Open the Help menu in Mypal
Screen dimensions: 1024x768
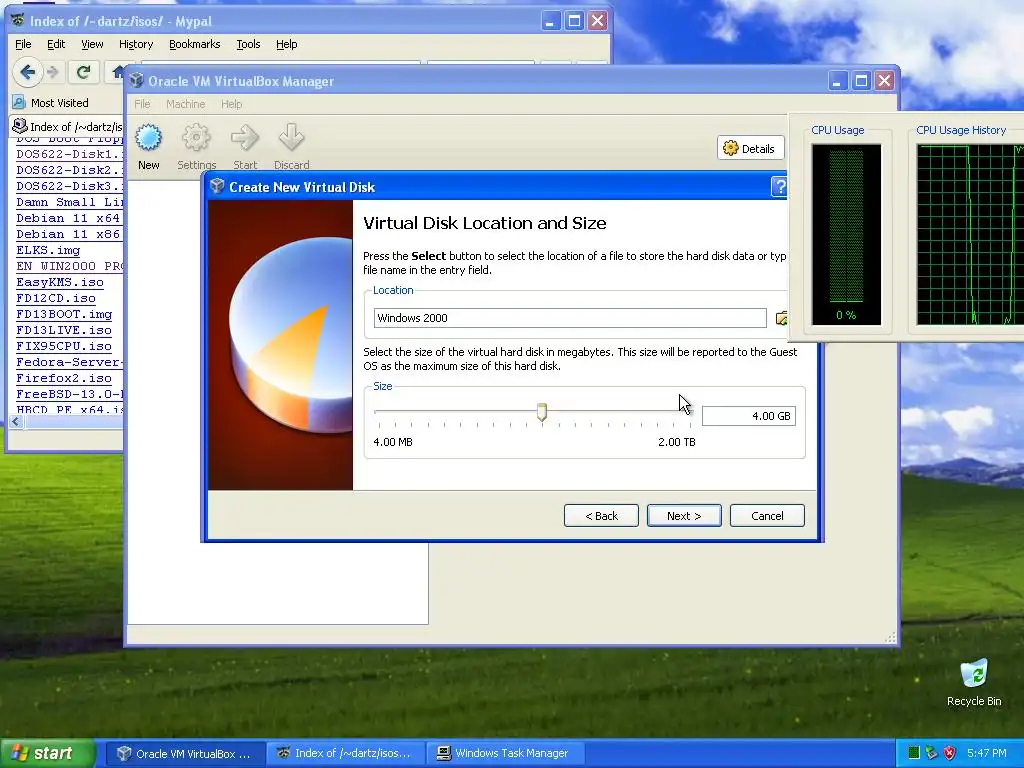[x=286, y=44]
